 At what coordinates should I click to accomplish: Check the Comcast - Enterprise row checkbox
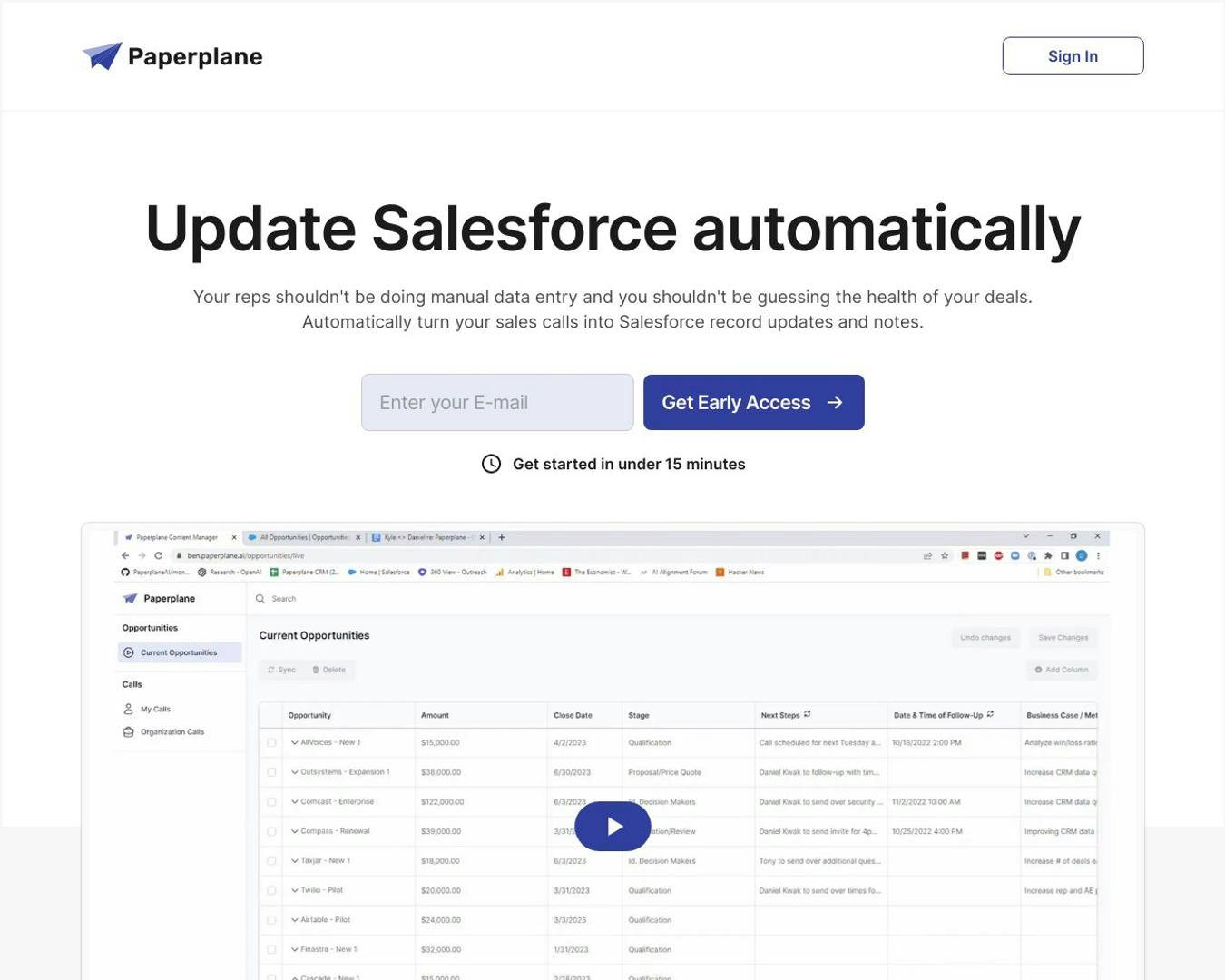point(271,802)
